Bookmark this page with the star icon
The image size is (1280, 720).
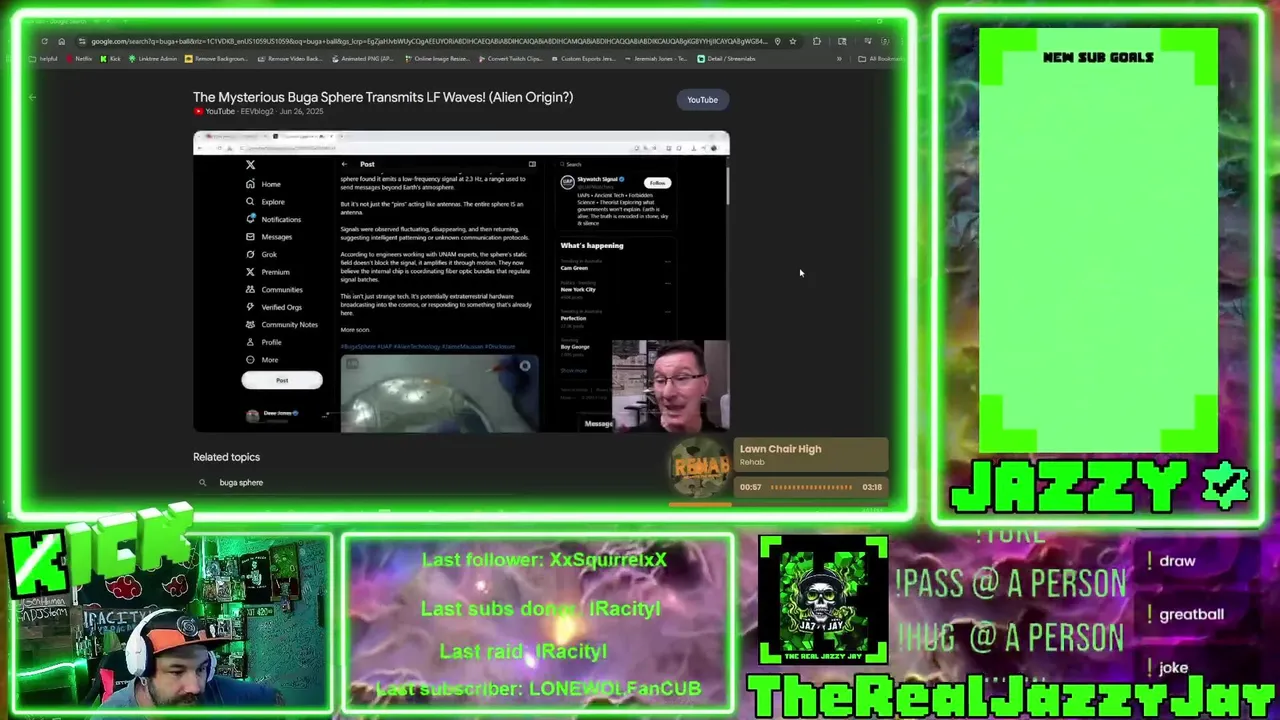pyautogui.click(x=793, y=41)
